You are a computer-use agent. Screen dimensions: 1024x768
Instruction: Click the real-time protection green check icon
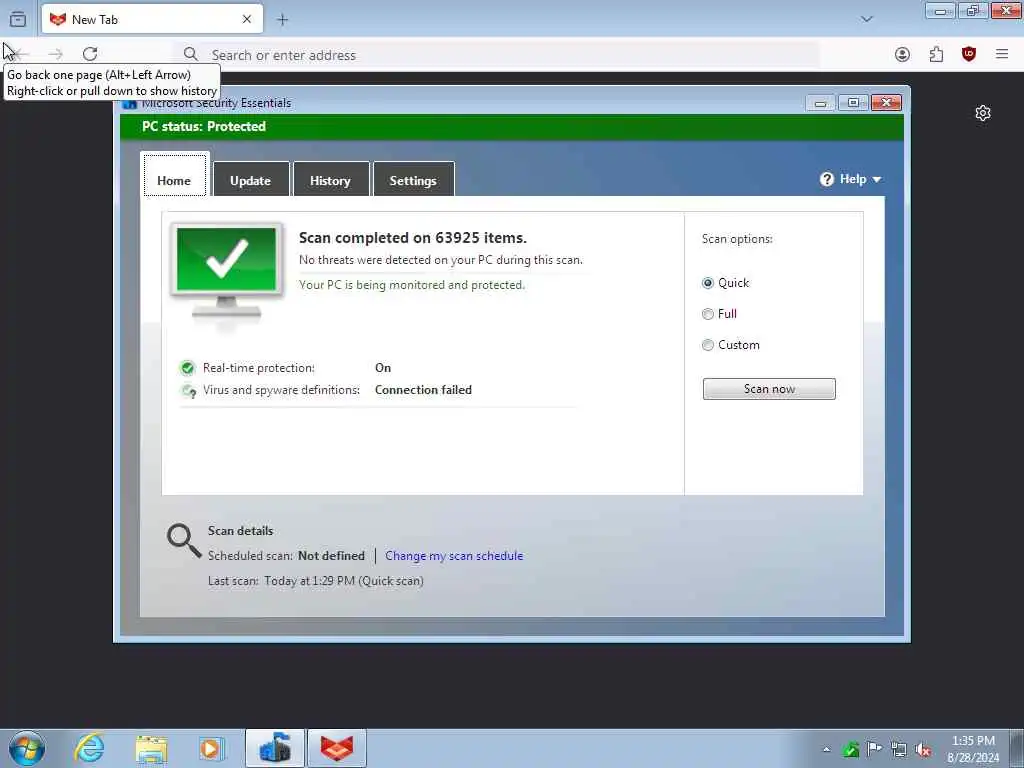(x=187, y=368)
